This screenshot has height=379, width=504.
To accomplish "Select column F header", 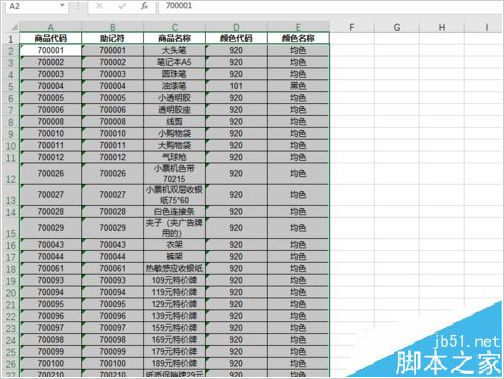I will click(352, 27).
